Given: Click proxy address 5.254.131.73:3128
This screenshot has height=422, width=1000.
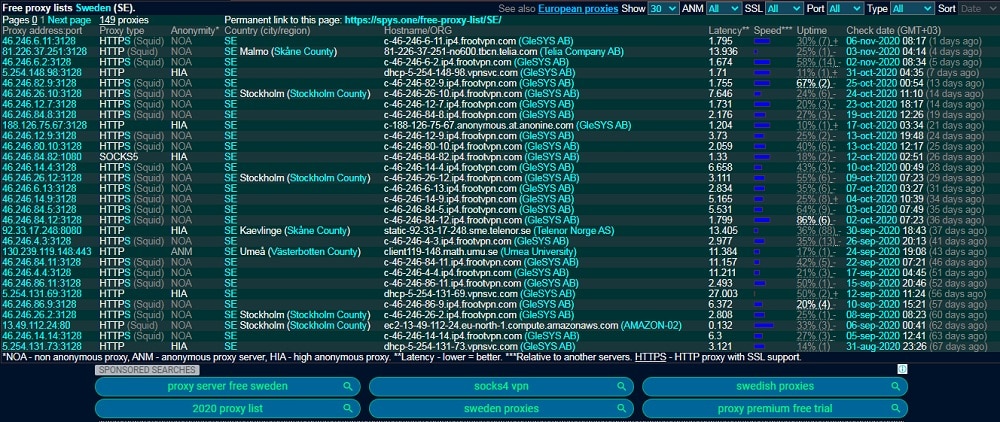Looking at the screenshot, I should (41, 346).
